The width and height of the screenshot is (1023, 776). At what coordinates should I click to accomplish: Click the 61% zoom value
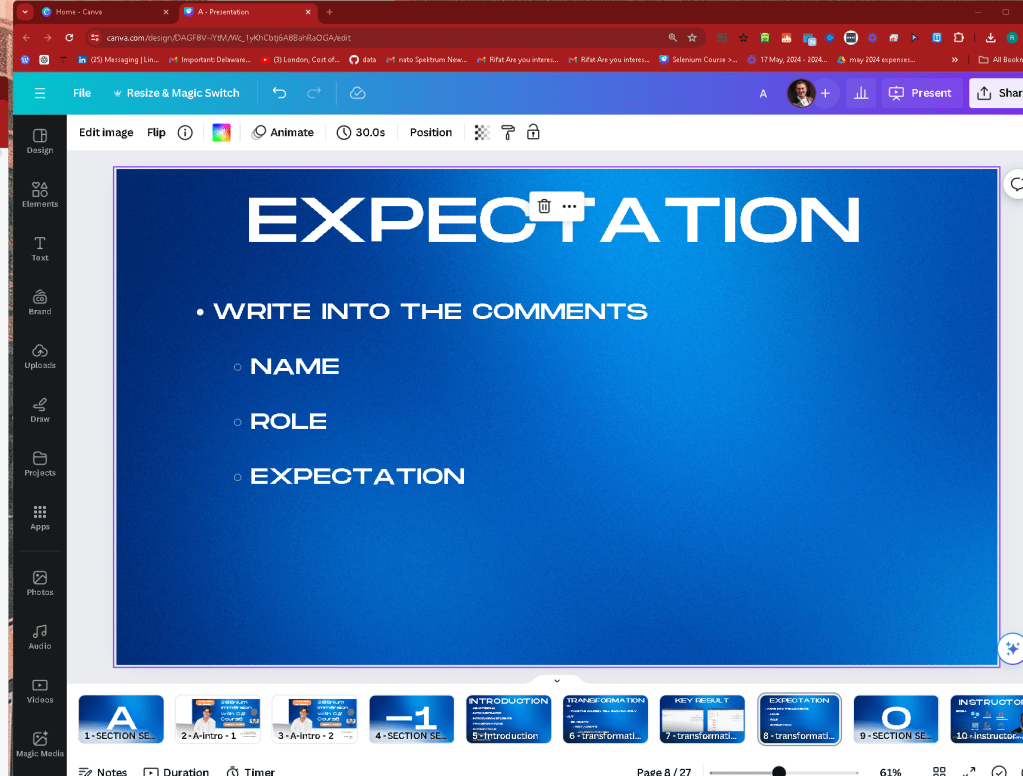(x=890, y=771)
